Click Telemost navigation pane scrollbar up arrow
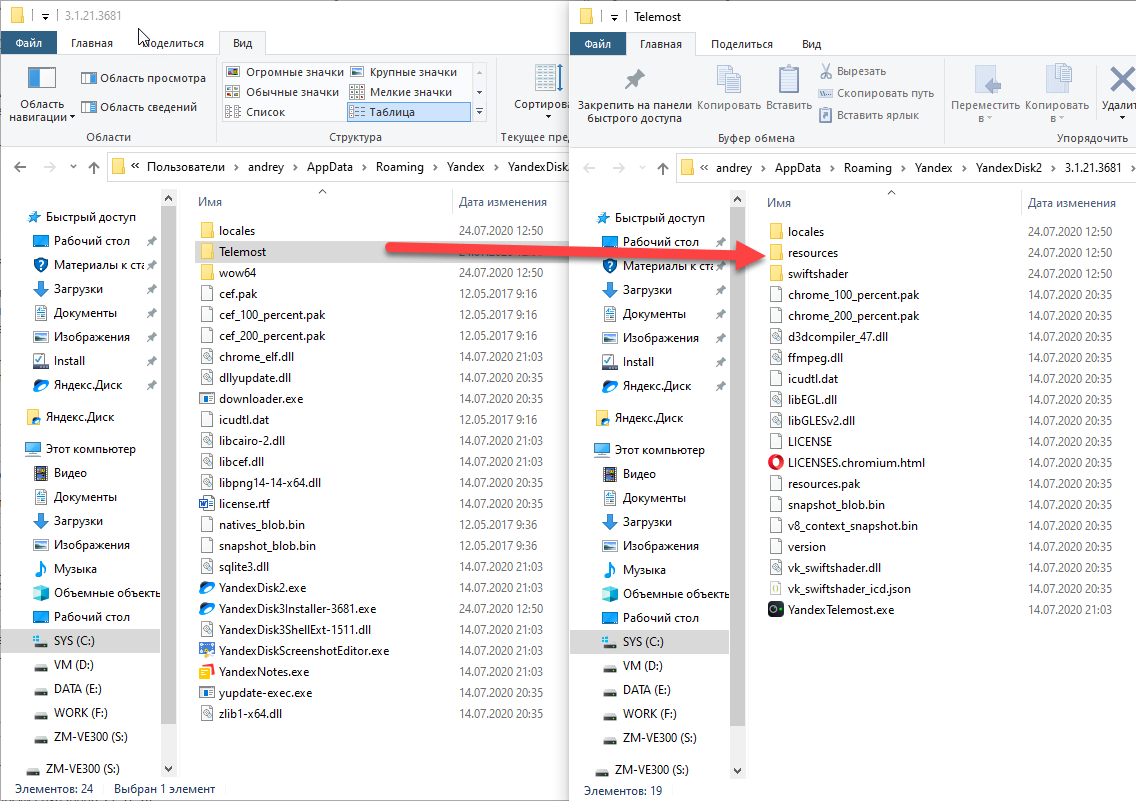The width and height of the screenshot is (1136, 801). pyautogui.click(x=737, y=198)
